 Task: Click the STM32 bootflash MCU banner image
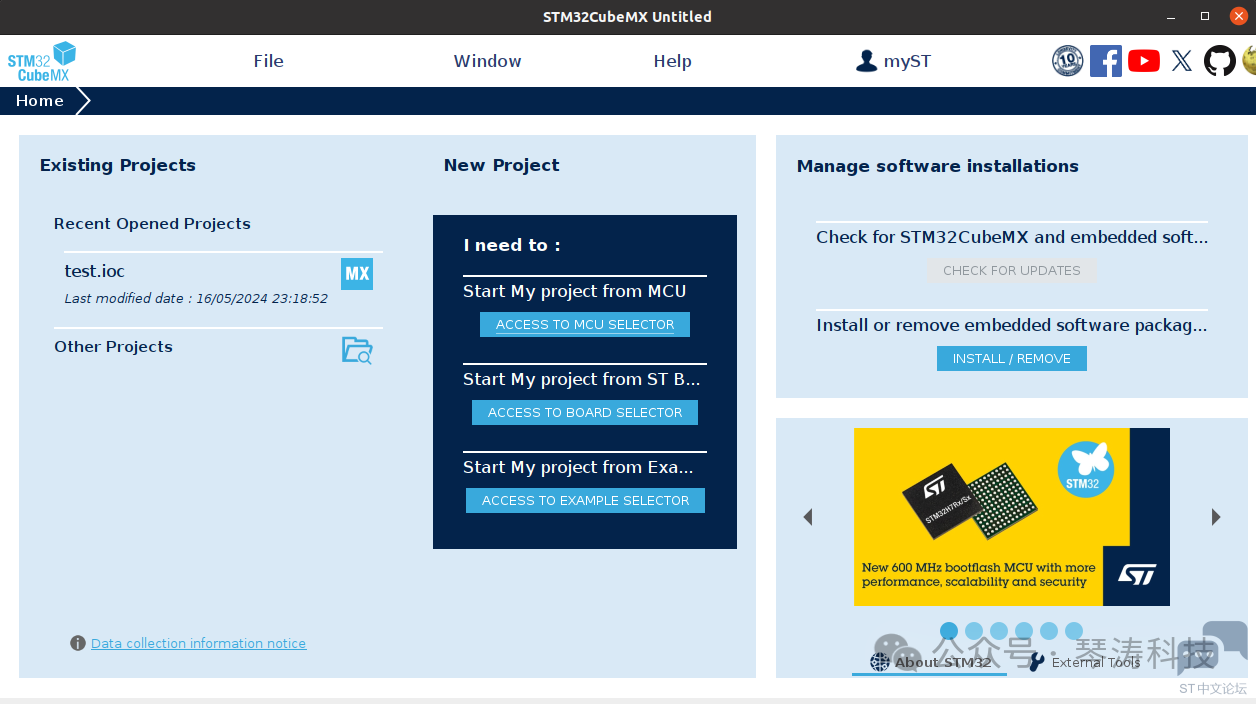point(1012,517)
